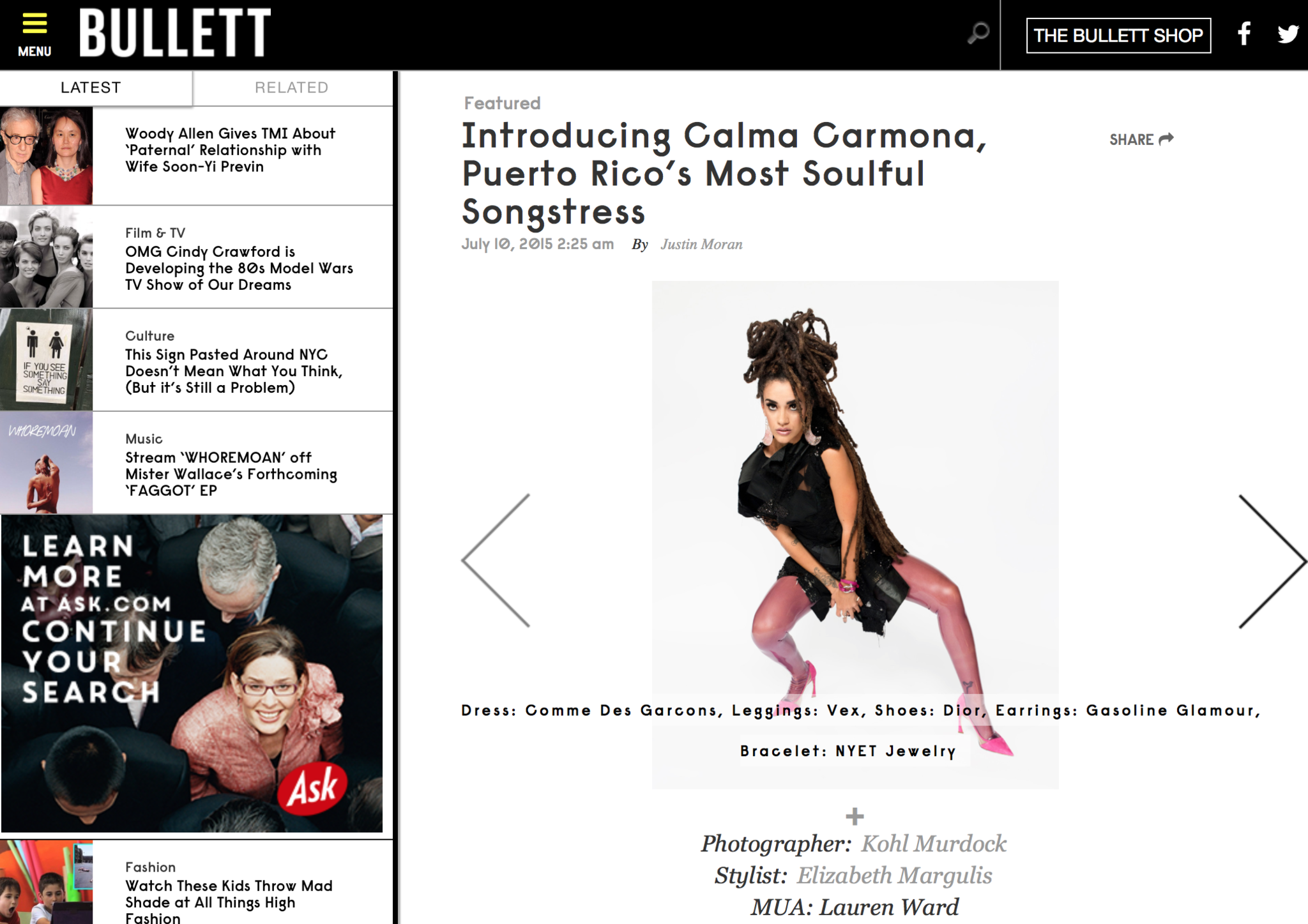Screen dimensions: 1308x924
Task: Open the Facebook icon in header
Action: coord(1244,34)
